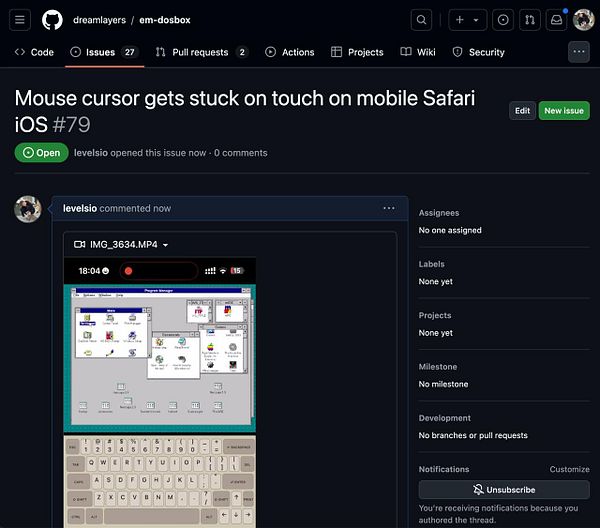
Task: Open the em-dosbox repository link
Action: [x=165, y=20]
